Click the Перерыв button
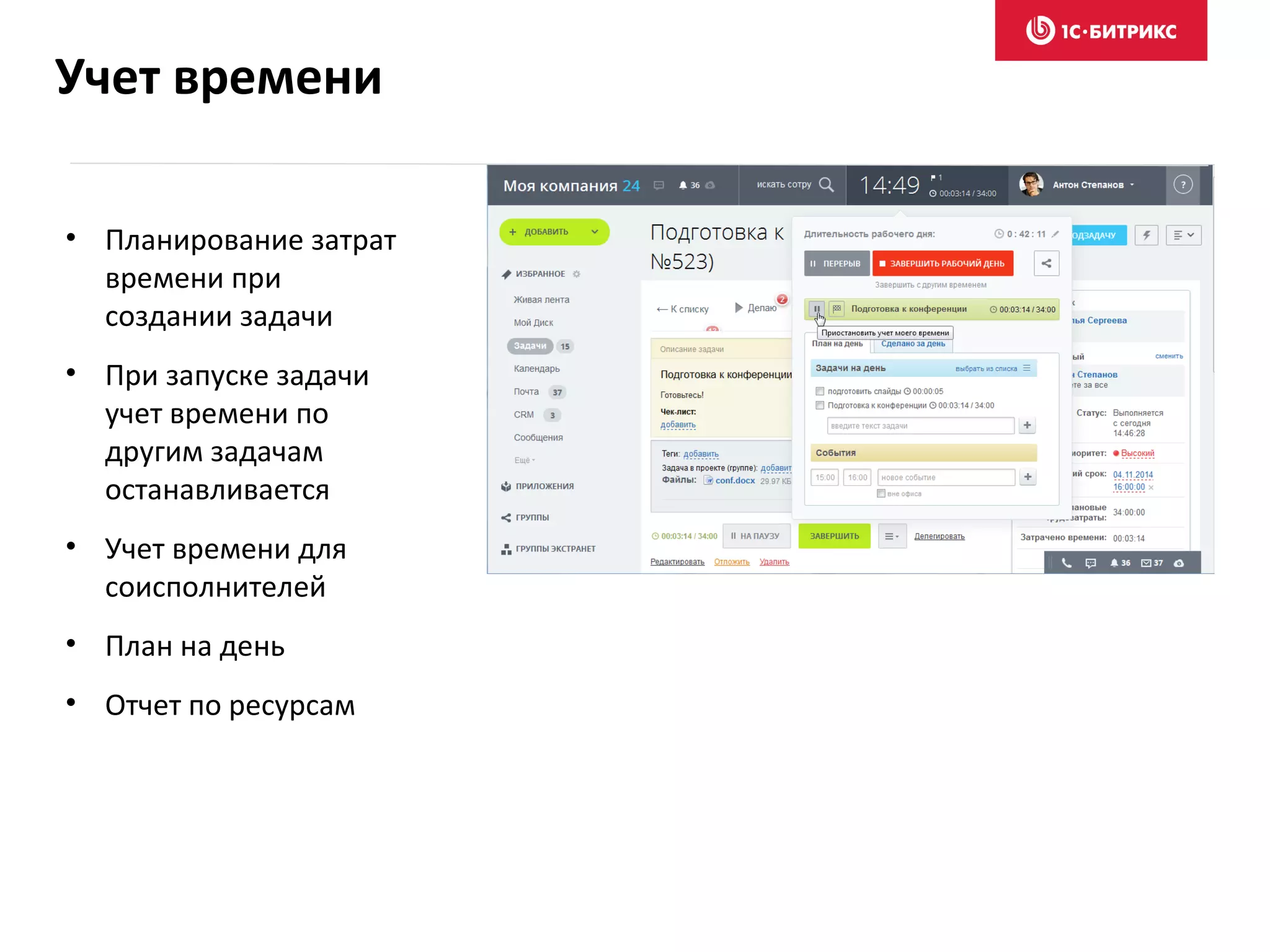The height and width of the screenshot is (952, 1270). pyautogui.click(x=836, y=263)
